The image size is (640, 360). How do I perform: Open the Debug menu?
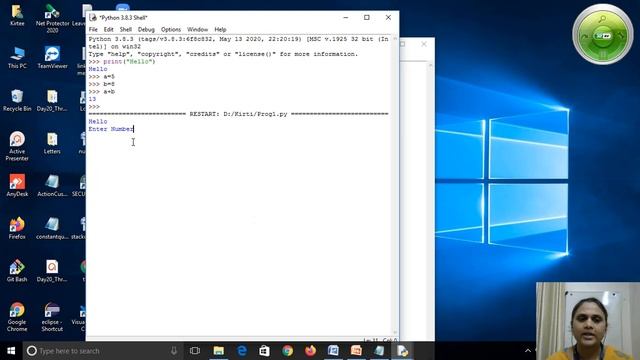tap(146, 29)
